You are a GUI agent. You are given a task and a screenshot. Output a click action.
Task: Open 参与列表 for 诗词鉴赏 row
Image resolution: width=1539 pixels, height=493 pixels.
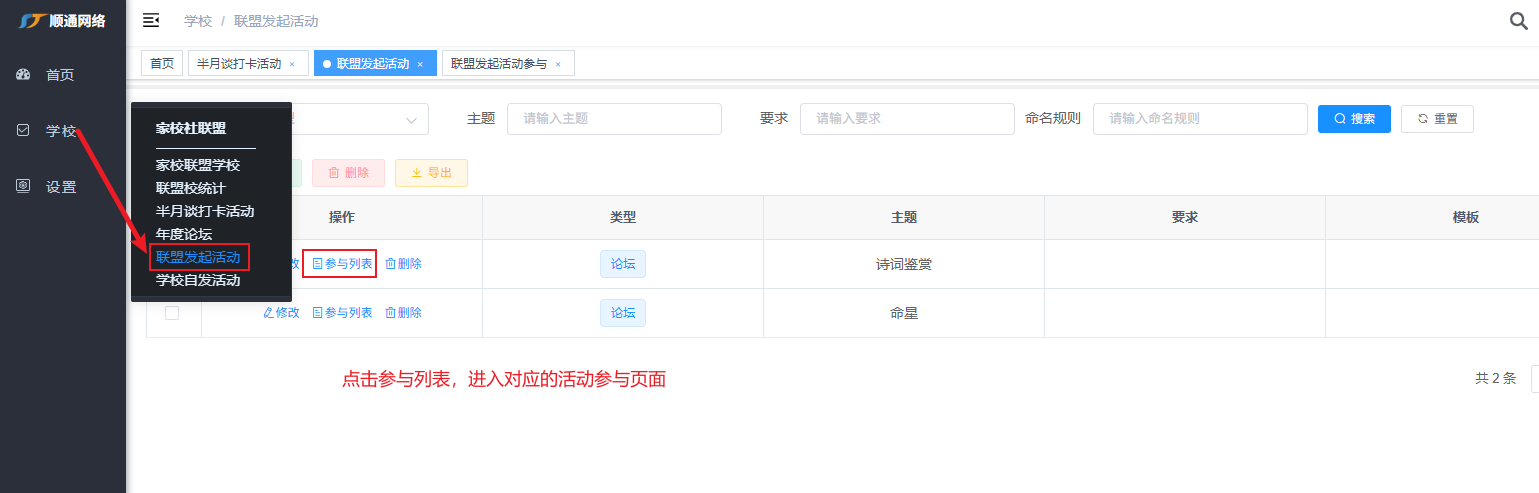pyautogui.click(x=340, y=264)
